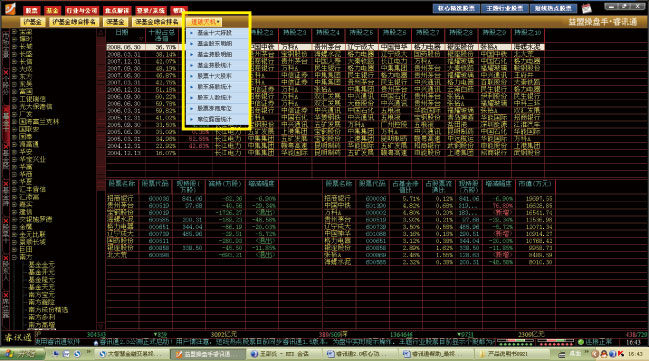
Task: Click the Sogou browser quick launch icon
Action: (x=77, y=354)
